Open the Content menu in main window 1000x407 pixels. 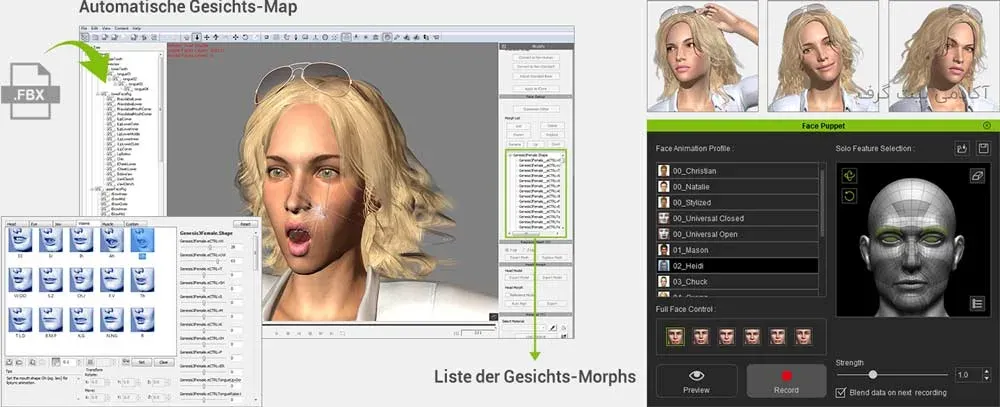click(x=121, y=29)
